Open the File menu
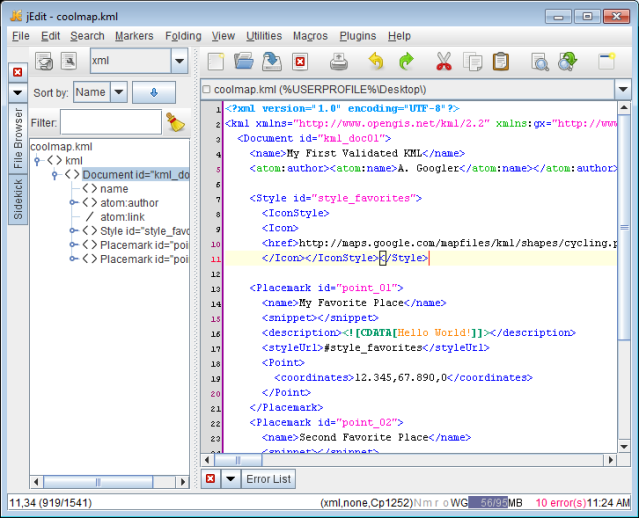This screenshot has height=518, width=639. 20,36
